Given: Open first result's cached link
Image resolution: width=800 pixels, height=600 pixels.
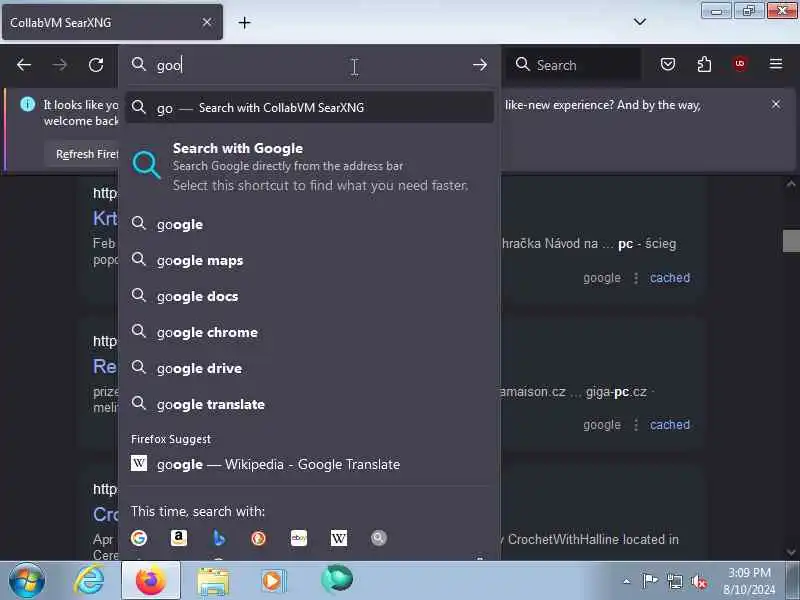Looking at the screenshot, I should coord(669,278).
